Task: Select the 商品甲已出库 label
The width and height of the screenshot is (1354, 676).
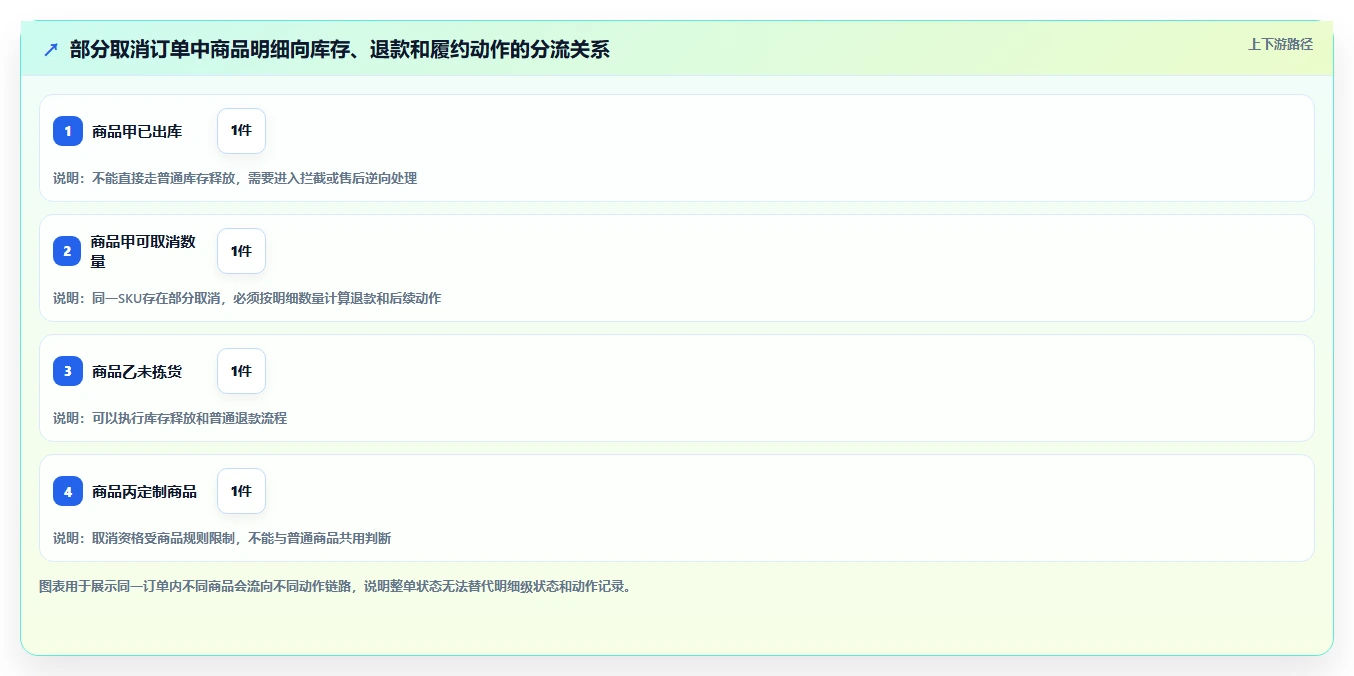Action: tap(137, 131)
